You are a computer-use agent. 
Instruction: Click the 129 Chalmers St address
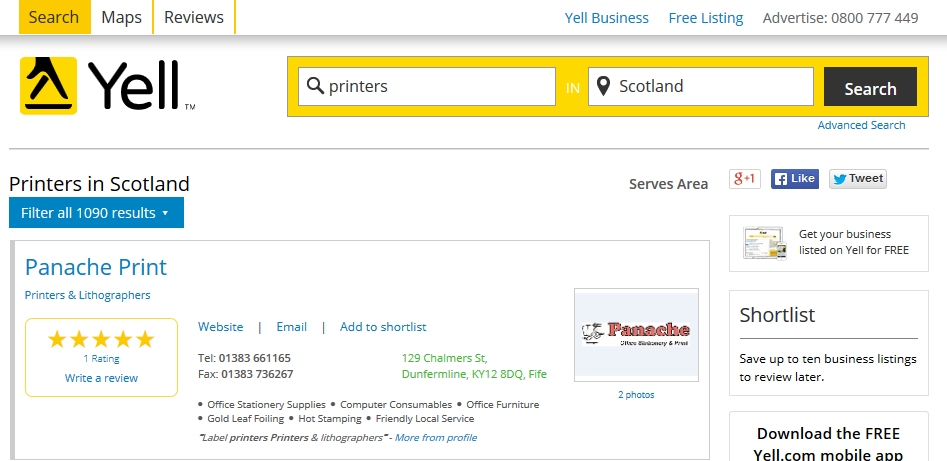474,366
